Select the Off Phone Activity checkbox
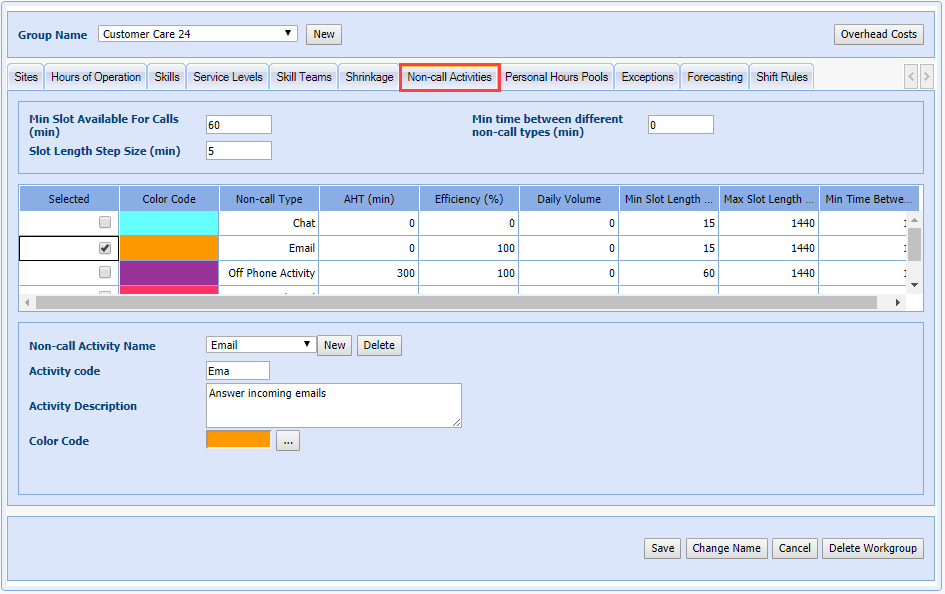This screenshot has height=594, width=945. click(x=105, y=273)
